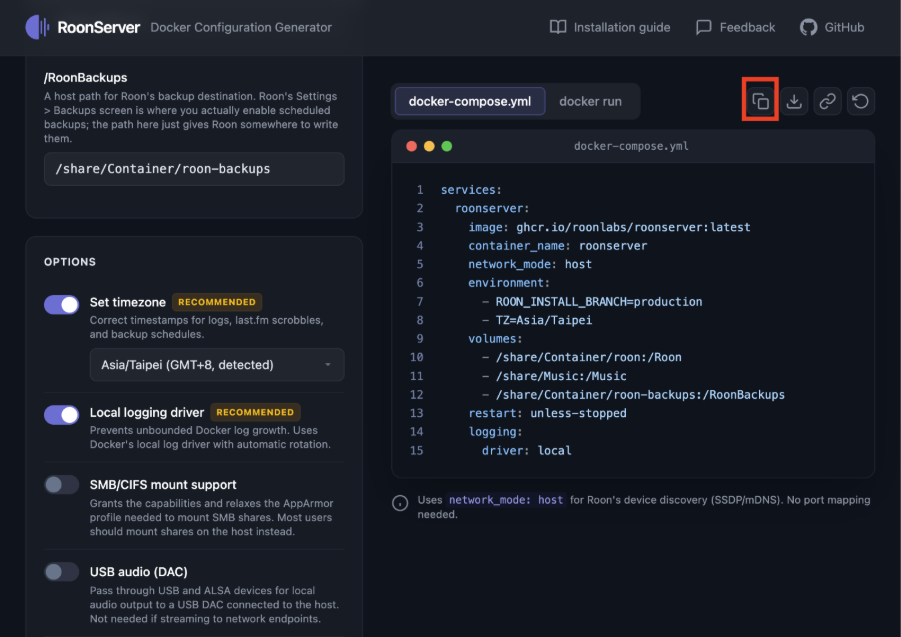Open the Feedback link
The width and height of the screenshot is (901, 637).
pyautogui.click(x=735, y=27)
